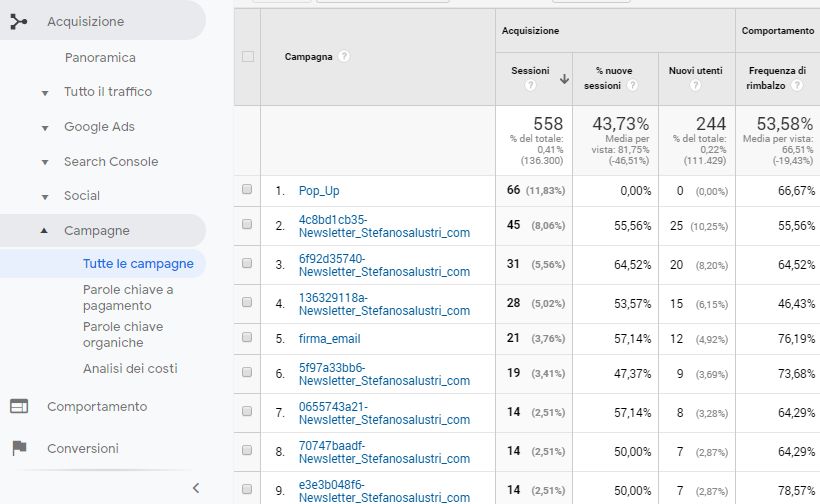The height and width of the screenshot is (504, 820).
Task: Click the 53,58% bounce rate total
Action: point(785,124)
